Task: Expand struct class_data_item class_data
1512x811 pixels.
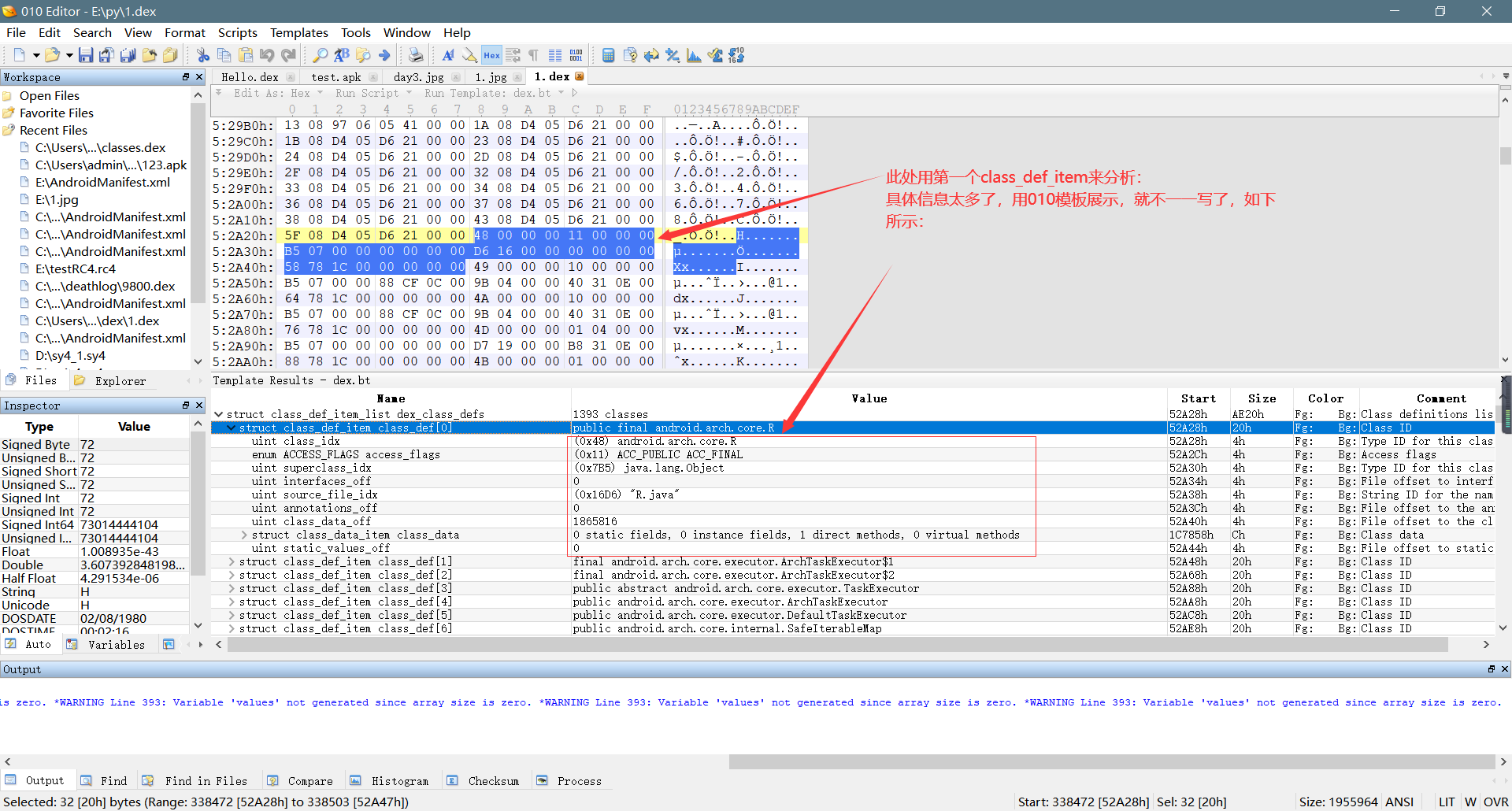Action: 244,535
